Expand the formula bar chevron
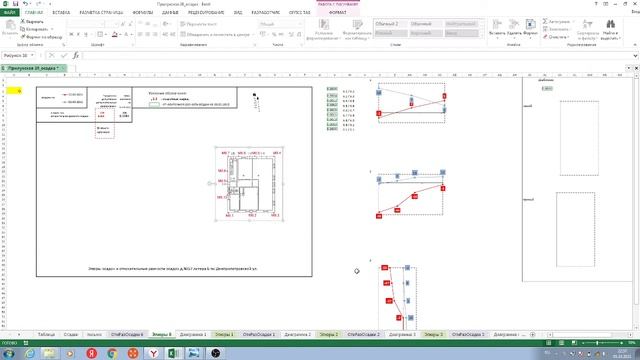 636,56
